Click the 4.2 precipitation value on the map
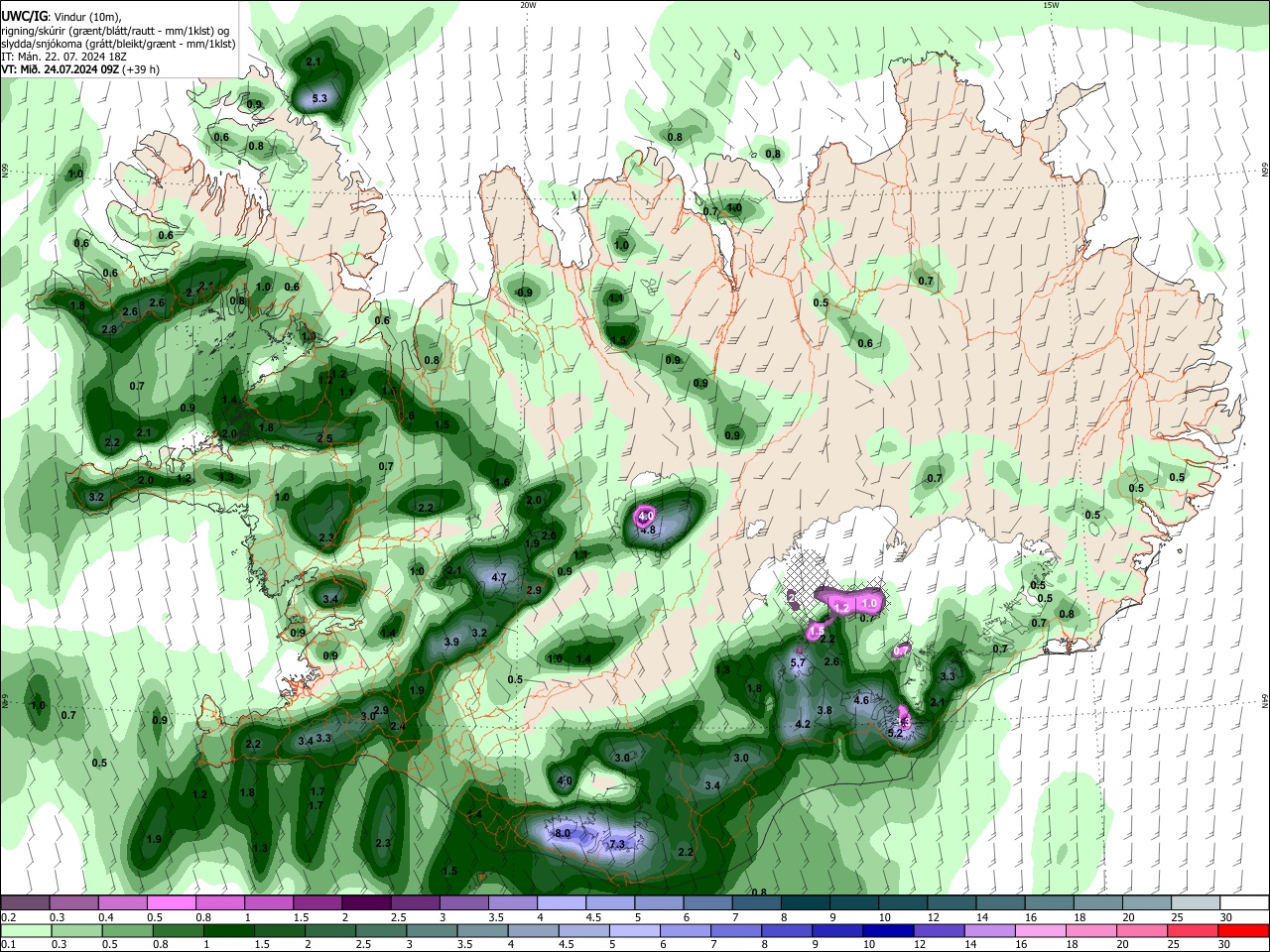Viewport: 1270px width, 952px height. pos(804,724)
